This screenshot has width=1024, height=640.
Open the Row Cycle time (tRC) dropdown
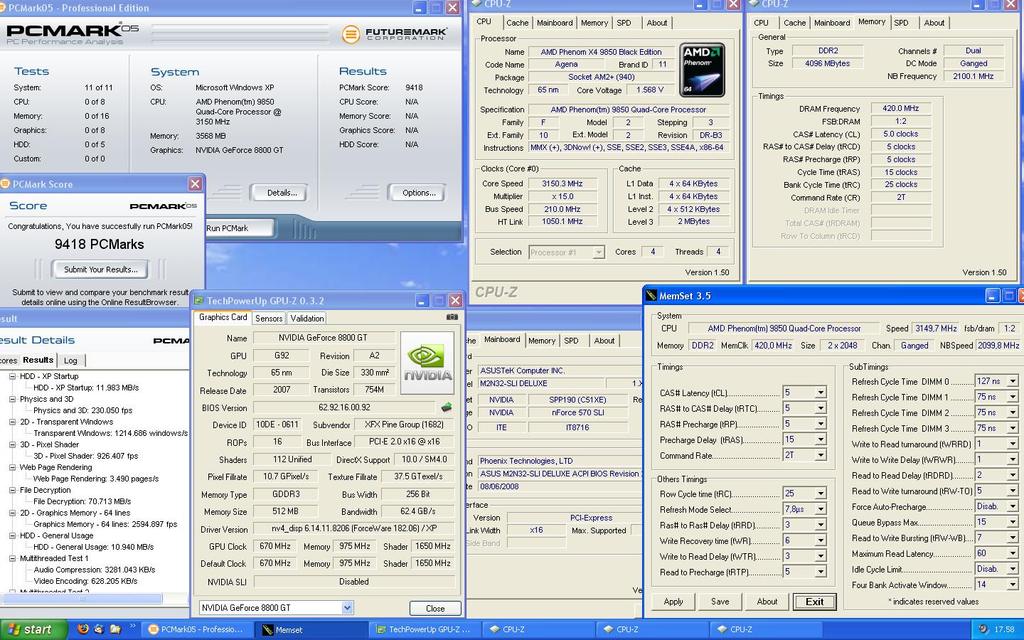pos(821,494)
